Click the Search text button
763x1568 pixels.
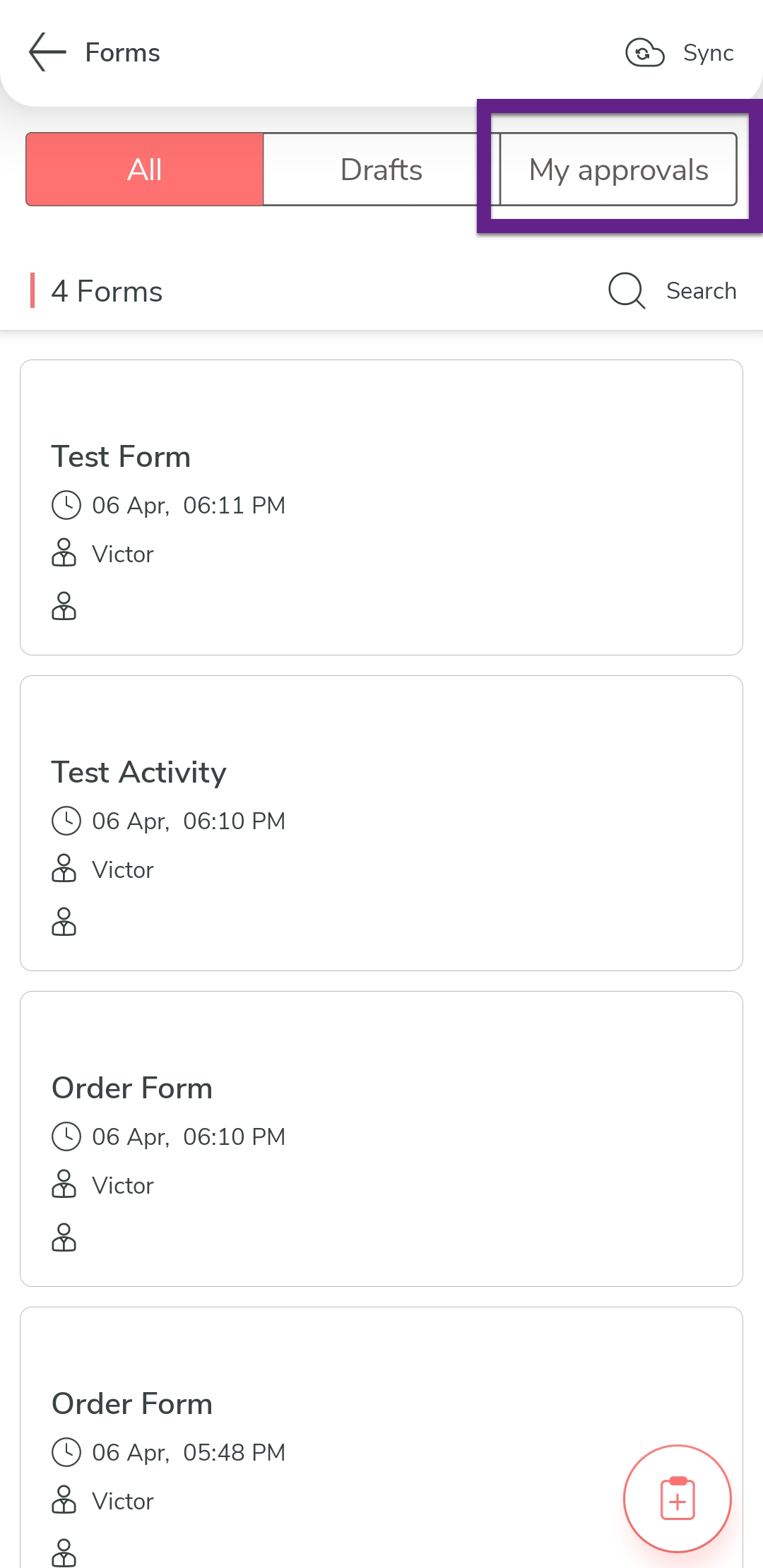701,291
